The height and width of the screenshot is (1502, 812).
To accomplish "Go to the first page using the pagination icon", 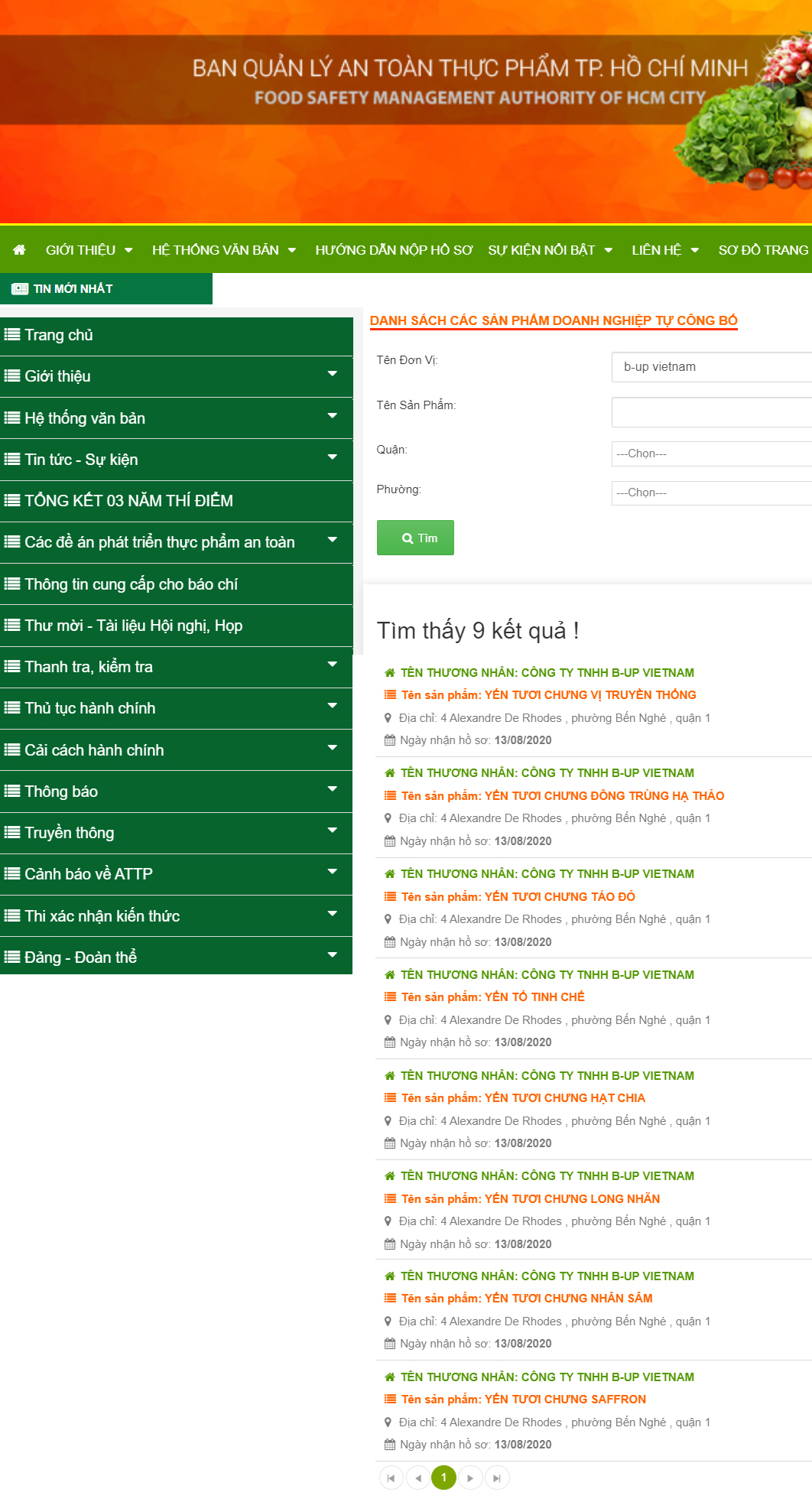I will point(391,1478).
